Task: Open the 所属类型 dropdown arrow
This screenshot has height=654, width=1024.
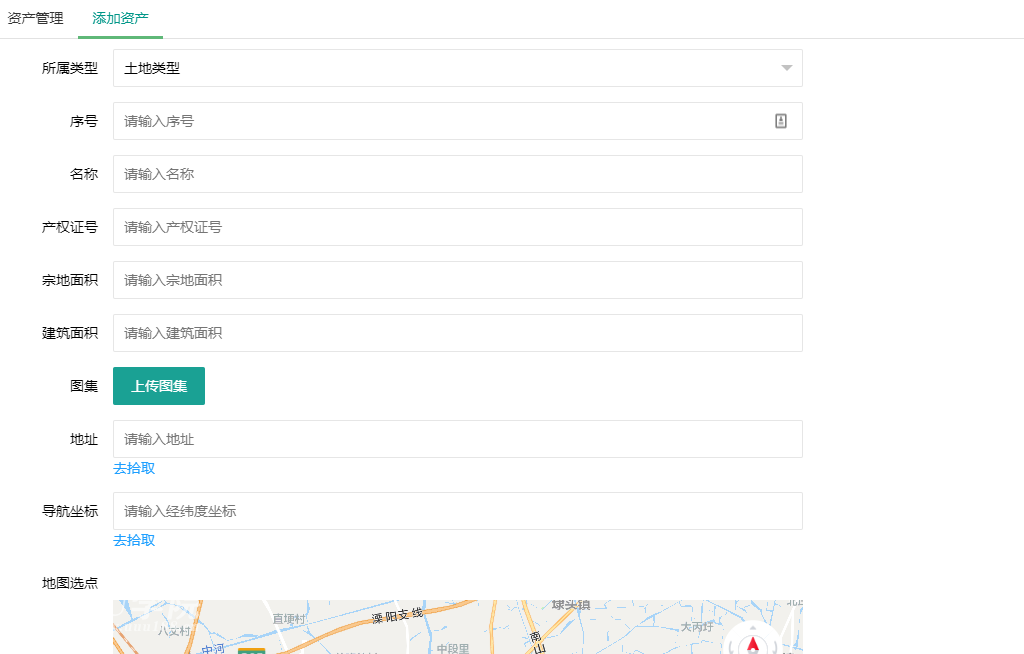Action: point(784,67)
